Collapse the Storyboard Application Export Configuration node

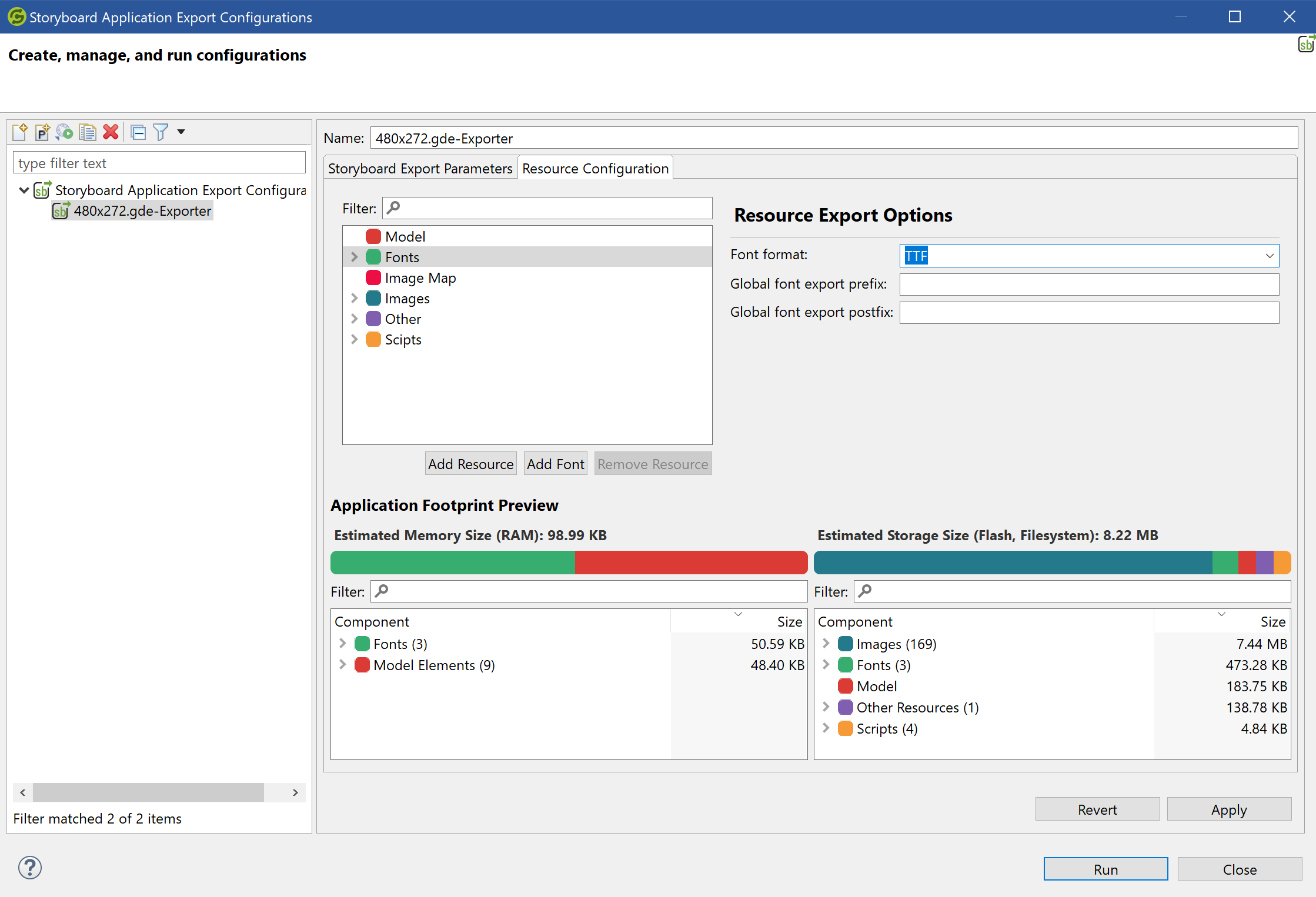click(24, 190)
